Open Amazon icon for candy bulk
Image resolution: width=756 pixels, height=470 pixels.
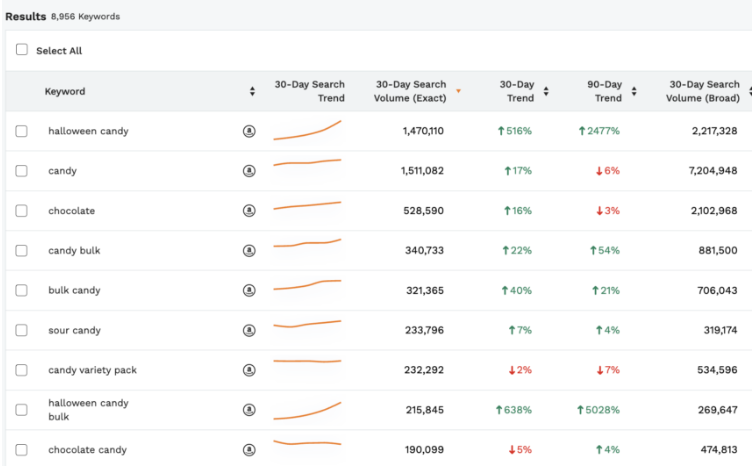pos(249,251)
